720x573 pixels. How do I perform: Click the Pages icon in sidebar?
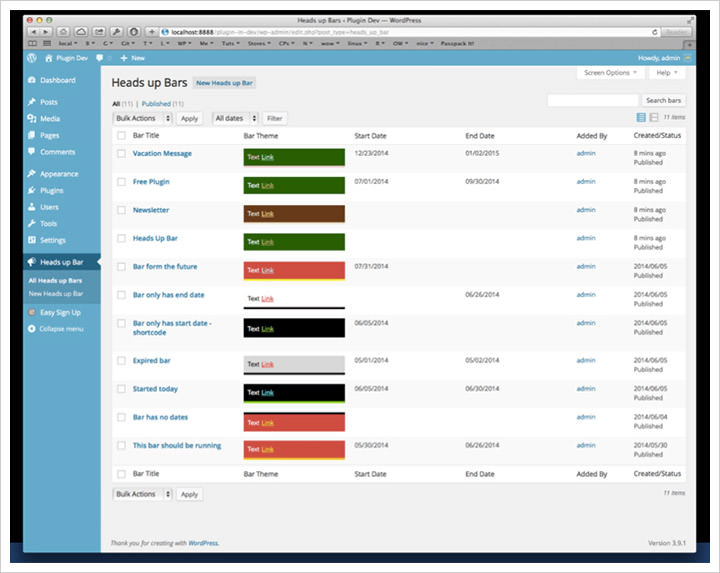point(32,135)
